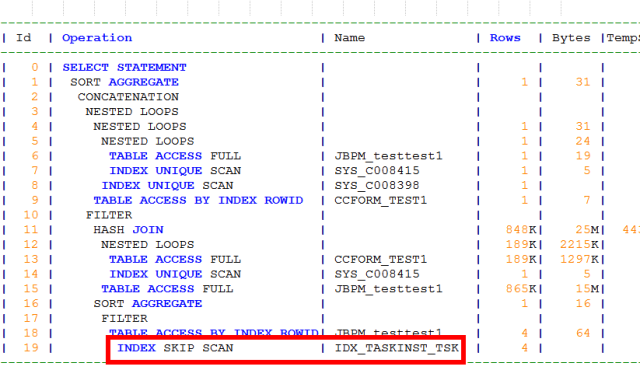Click the Rows column header
This screenshot has width=640, height=384.
pyautogui.click(x=505, y=38)
